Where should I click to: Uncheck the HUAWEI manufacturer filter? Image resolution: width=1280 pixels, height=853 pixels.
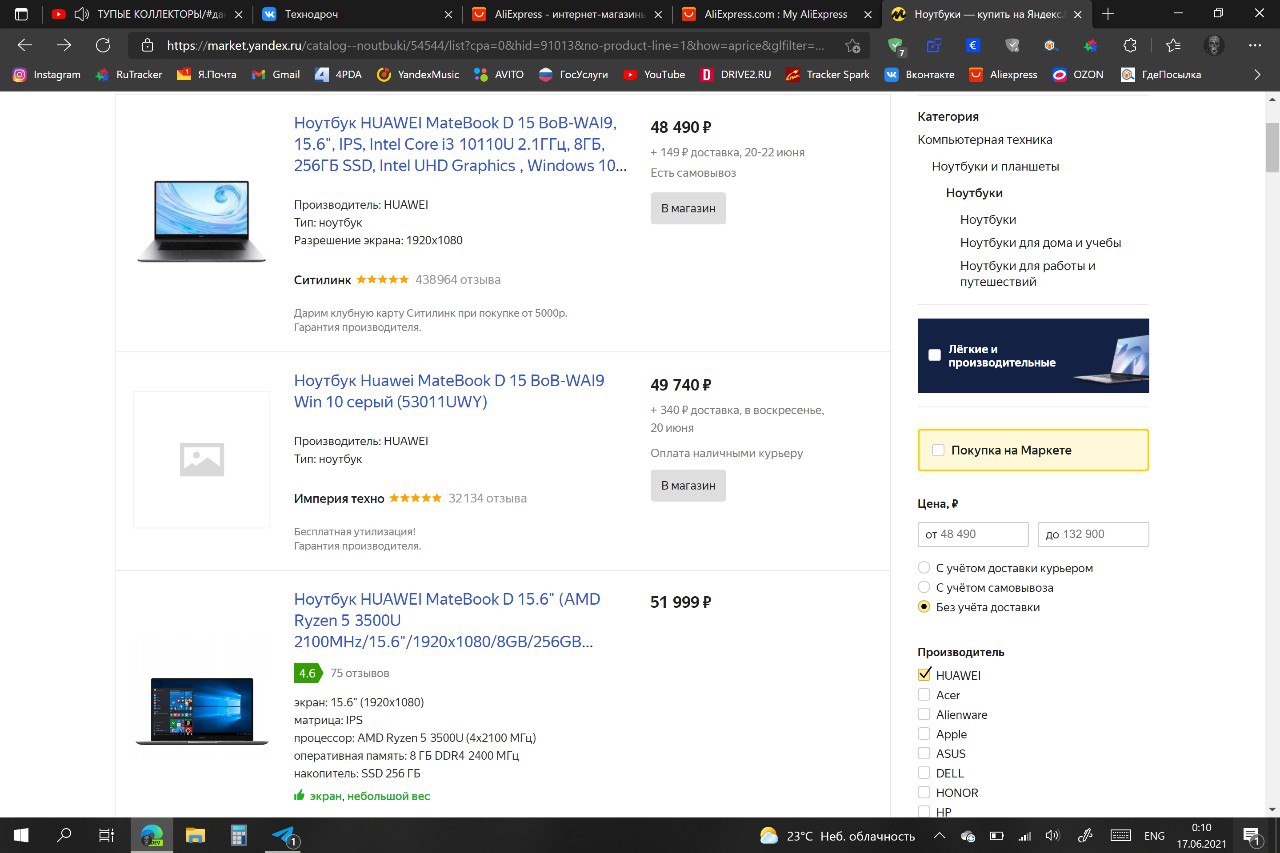tap(924, 675)
